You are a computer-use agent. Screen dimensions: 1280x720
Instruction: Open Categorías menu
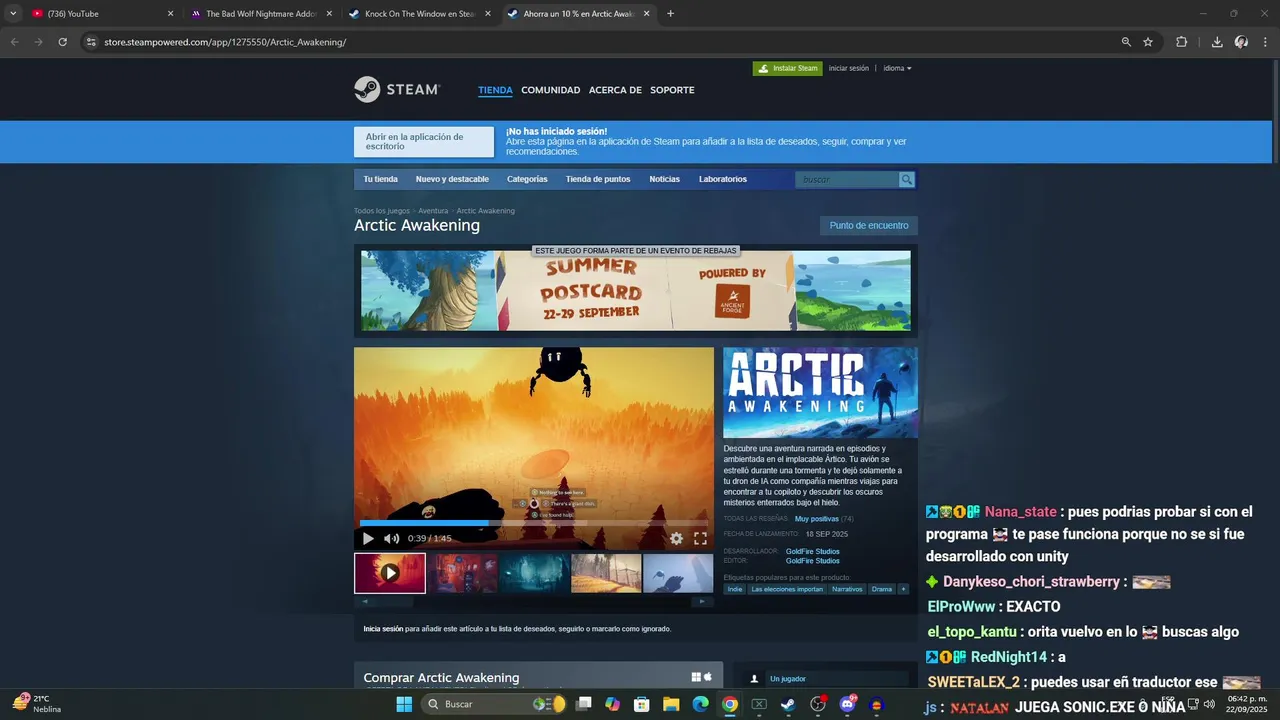[527, 179]
